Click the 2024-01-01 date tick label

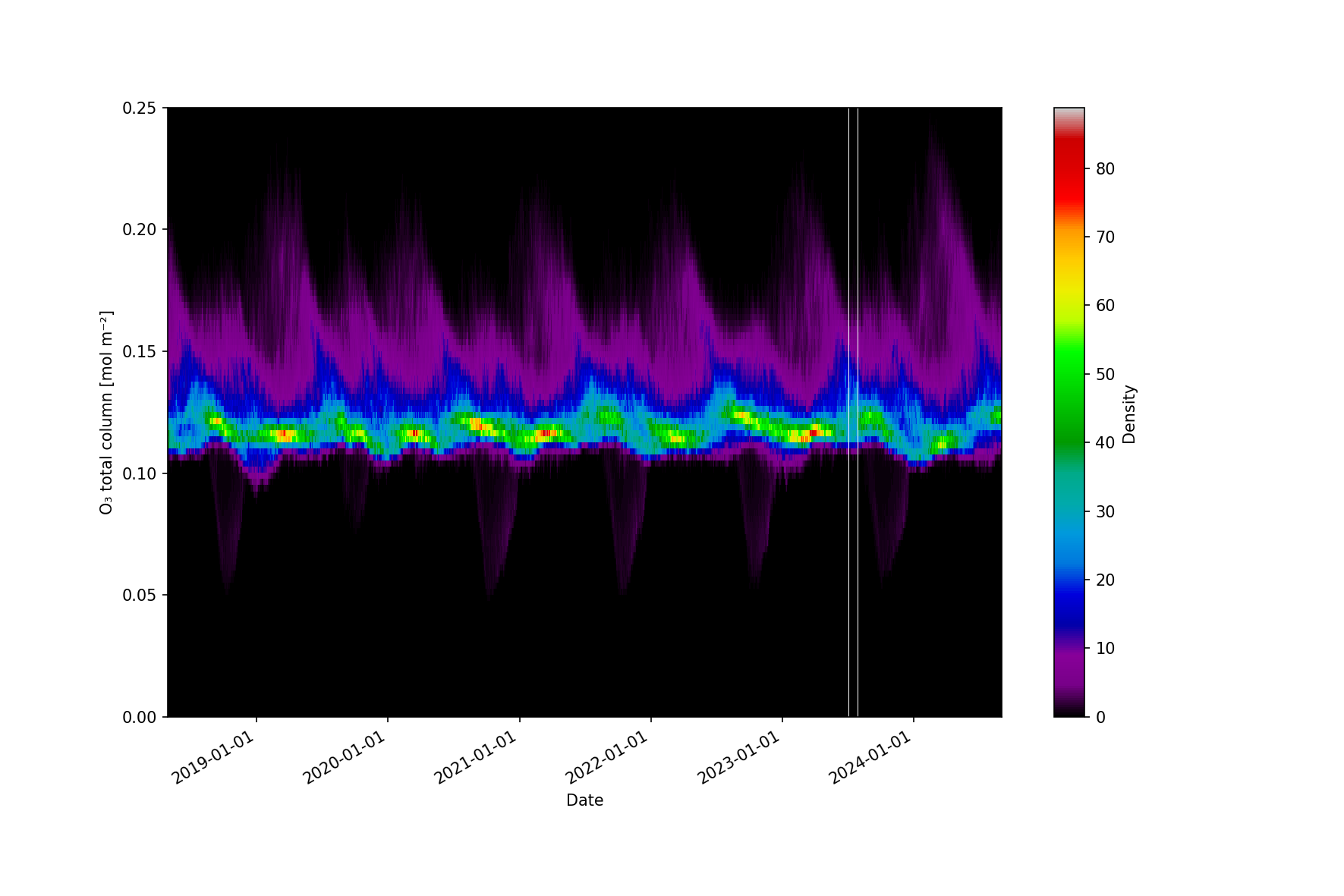(x=870, y=757)
